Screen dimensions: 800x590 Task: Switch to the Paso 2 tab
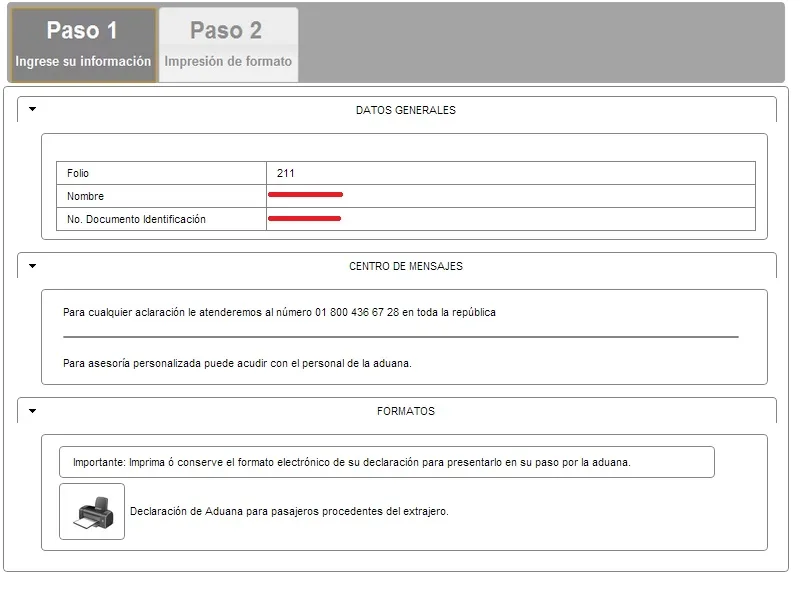pyautogui.click(x=227, y=42)
